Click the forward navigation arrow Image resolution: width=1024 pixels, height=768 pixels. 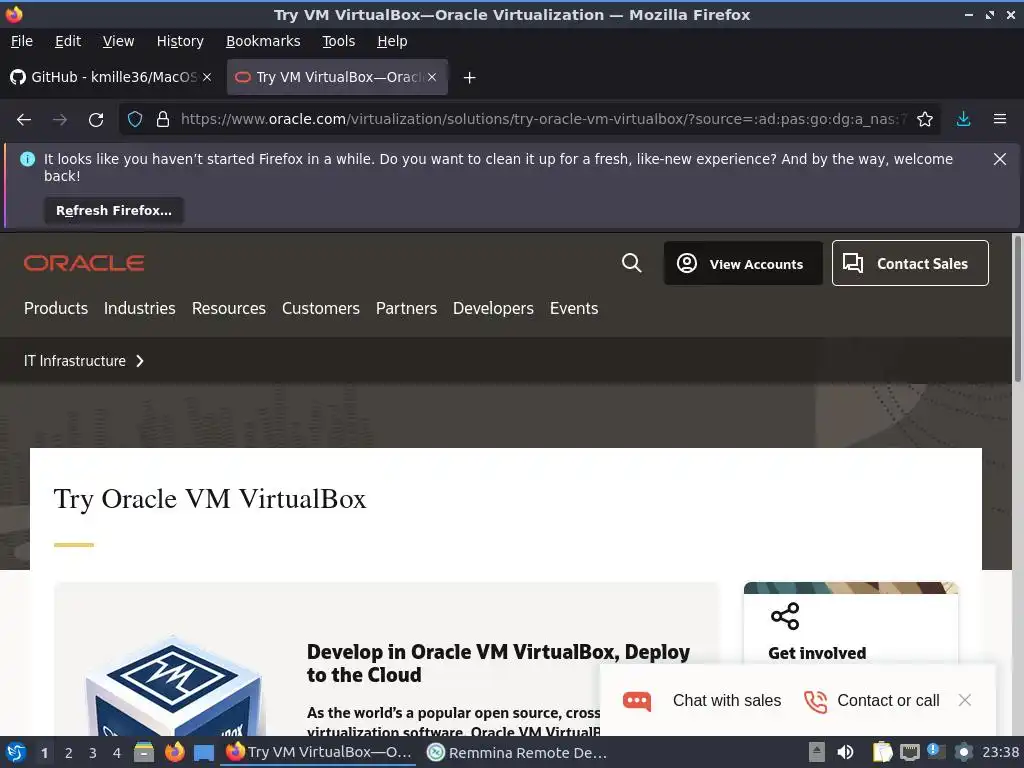pyautogui.click(x=59, y=120)
